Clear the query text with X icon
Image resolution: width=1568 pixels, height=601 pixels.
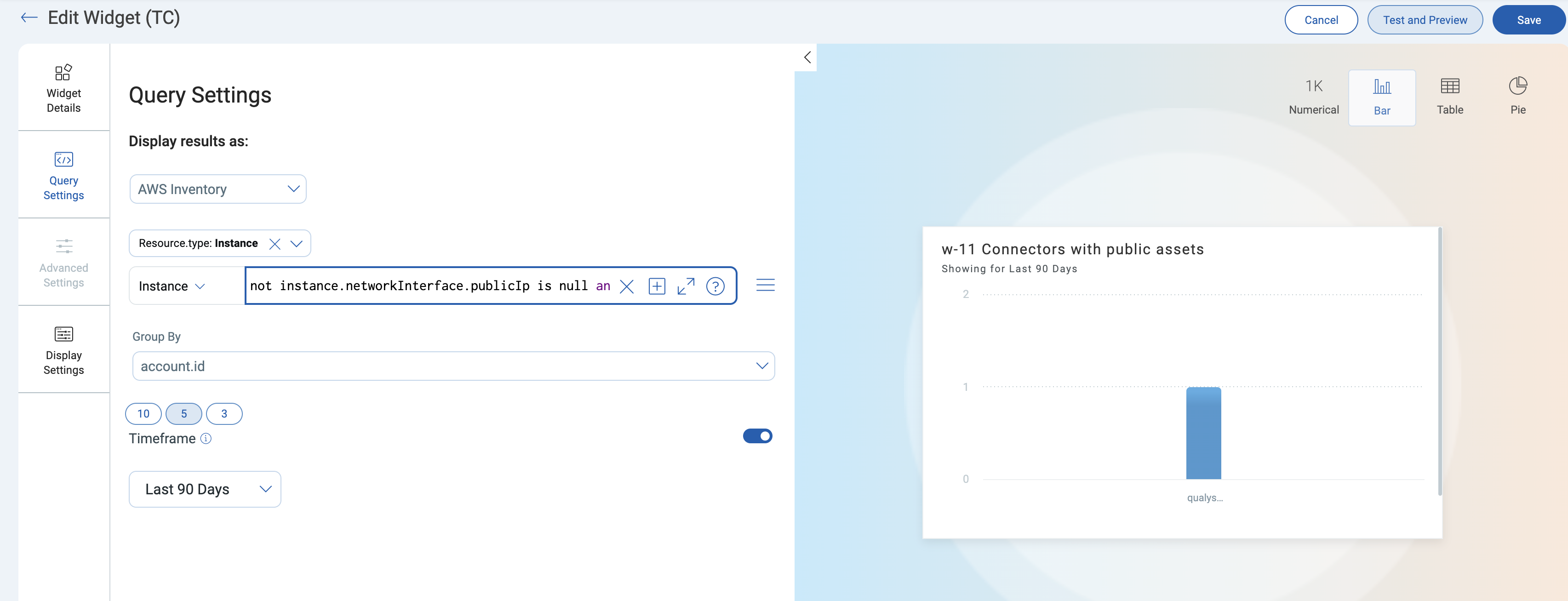(x=626, y=286)
